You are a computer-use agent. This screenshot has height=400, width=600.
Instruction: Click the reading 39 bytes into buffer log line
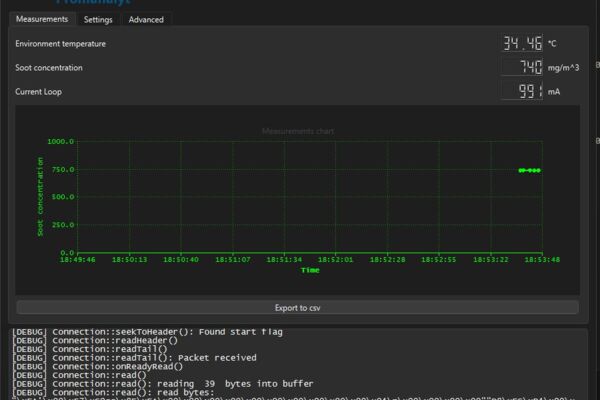pos(163,384)
